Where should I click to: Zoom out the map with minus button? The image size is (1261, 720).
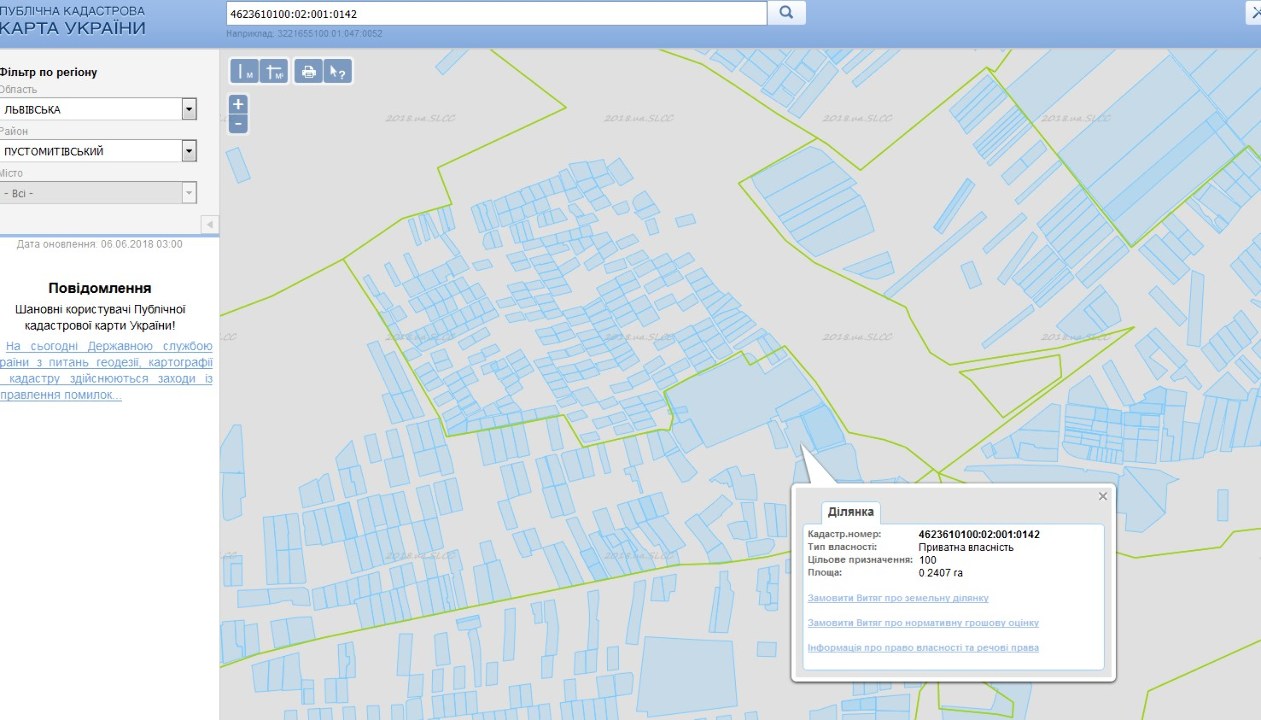point(238,124)
